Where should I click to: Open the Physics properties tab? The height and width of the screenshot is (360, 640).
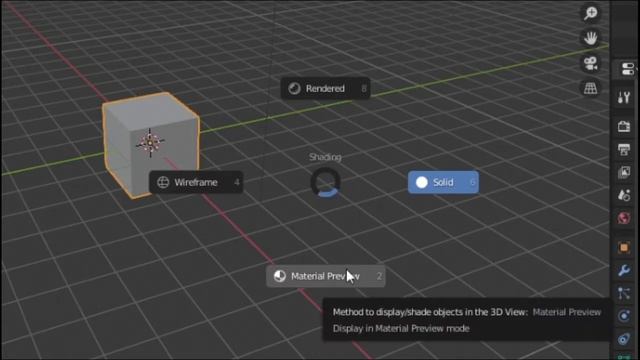click(624, 316)
